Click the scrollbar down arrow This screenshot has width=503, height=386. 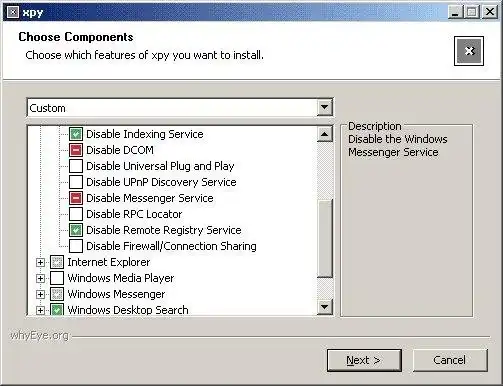(x=325, y=307)
